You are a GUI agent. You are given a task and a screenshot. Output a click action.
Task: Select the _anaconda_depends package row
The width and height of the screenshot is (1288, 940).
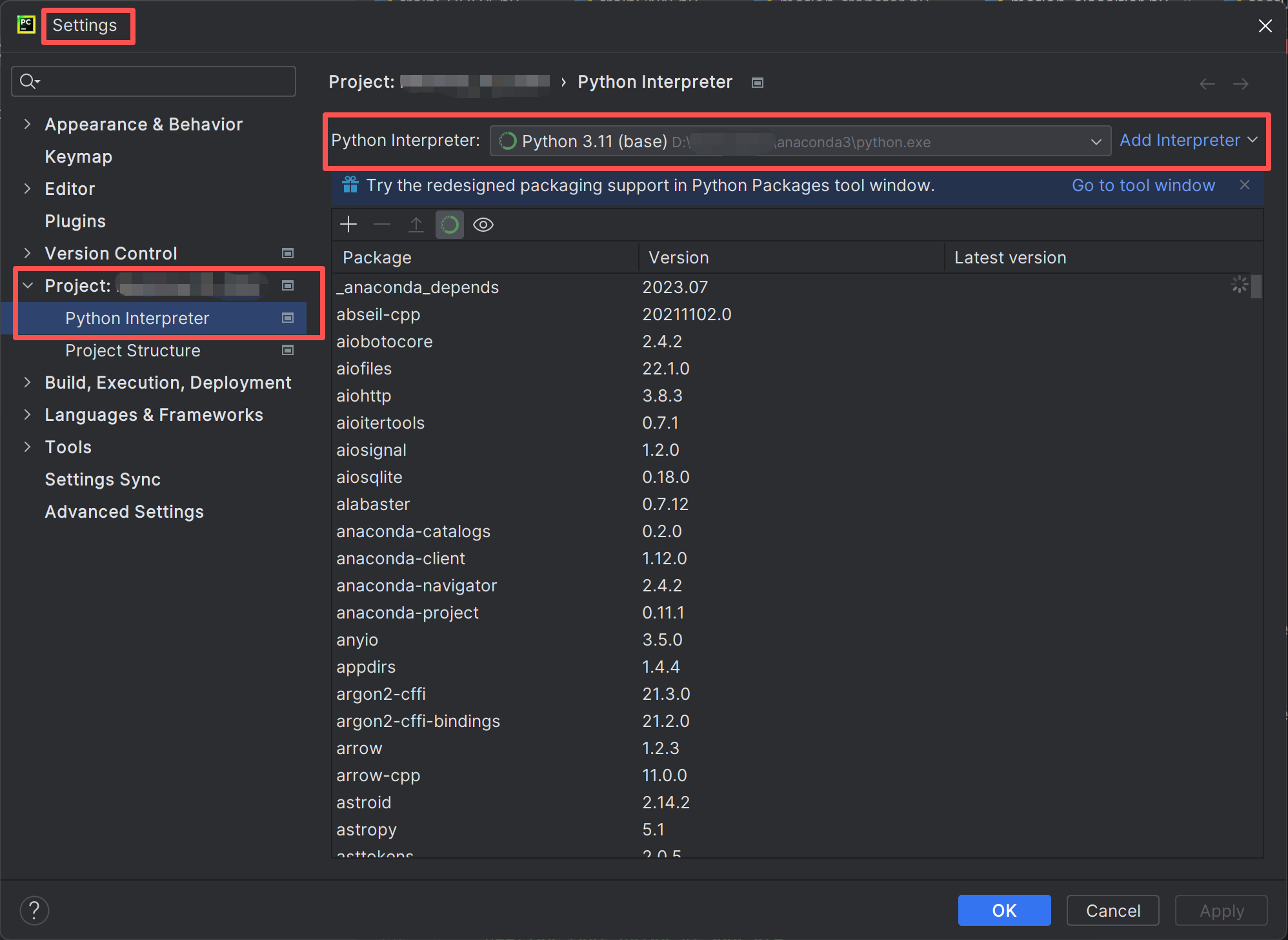click(x=792, y=287)
